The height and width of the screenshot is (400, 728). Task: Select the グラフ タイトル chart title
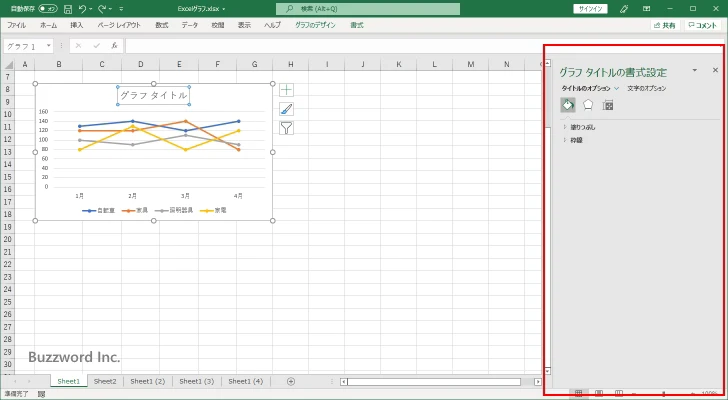point(154,95)
